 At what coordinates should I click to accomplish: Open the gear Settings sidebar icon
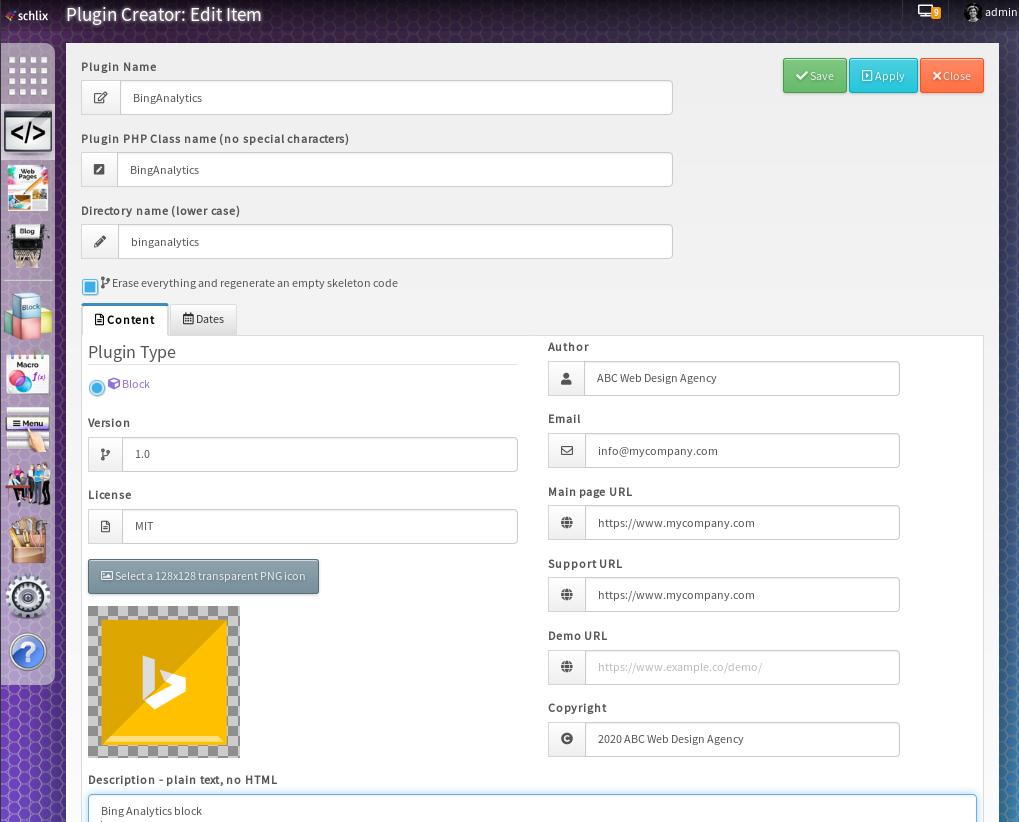click(28, 596)
